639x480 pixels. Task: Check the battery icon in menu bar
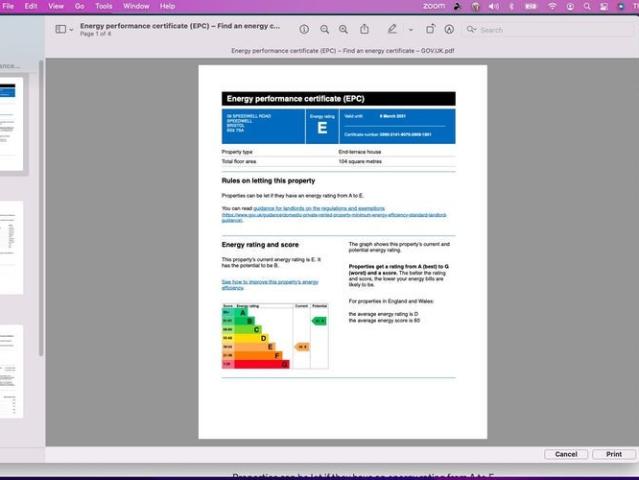tap(531, 6)
